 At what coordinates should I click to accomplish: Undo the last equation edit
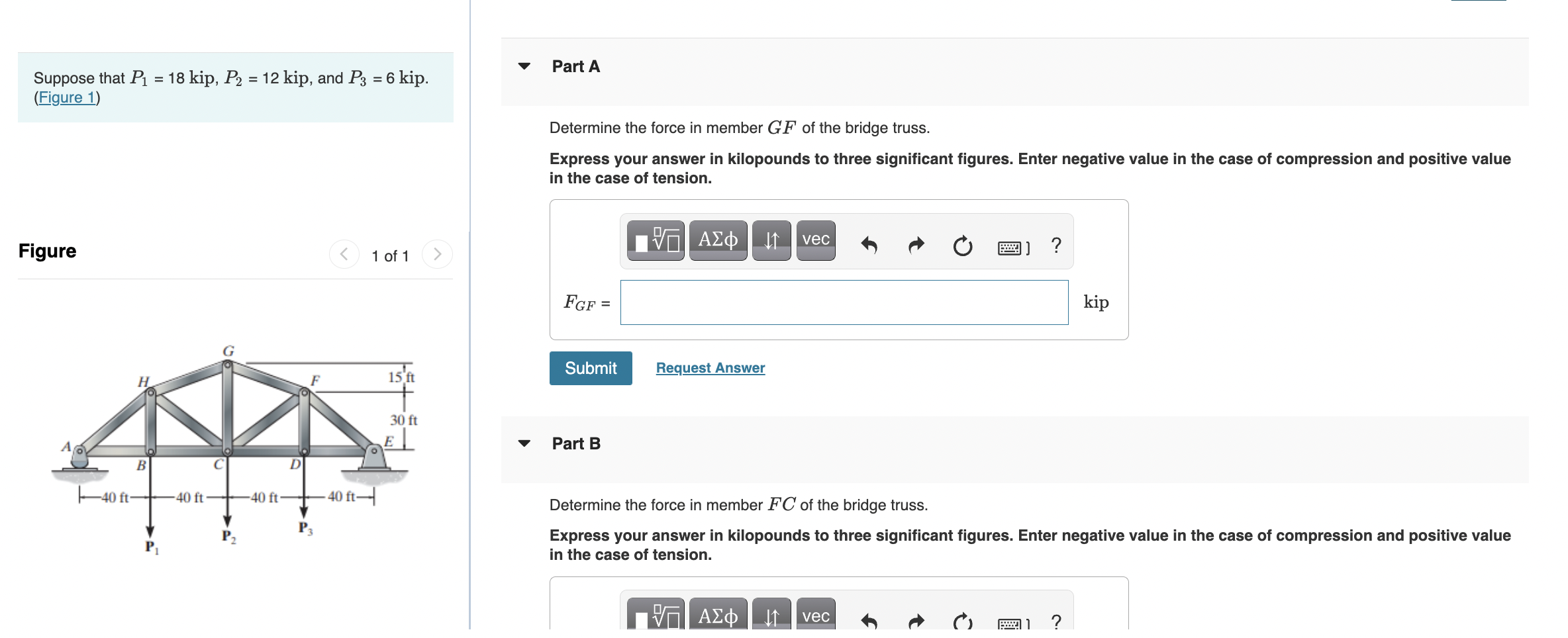869,245
